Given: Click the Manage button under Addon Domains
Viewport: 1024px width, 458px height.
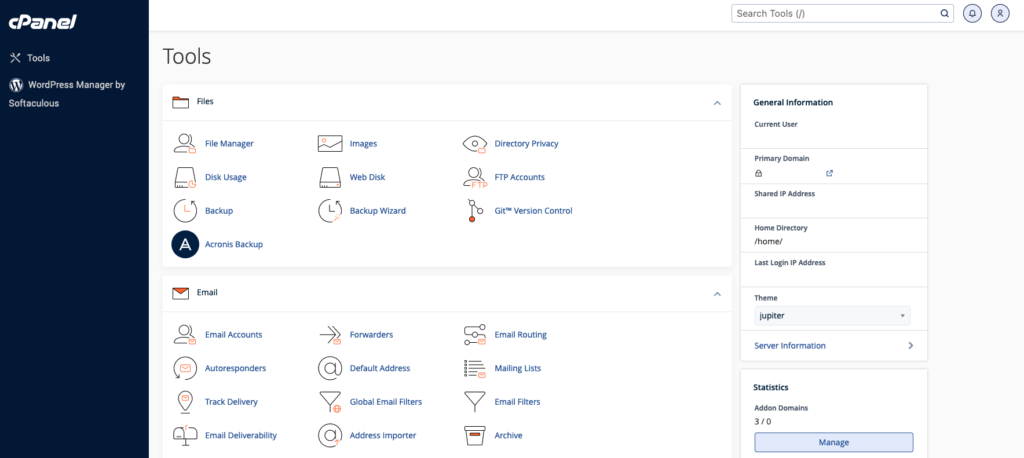Looking at the screenshot, I should pos(833,442).
